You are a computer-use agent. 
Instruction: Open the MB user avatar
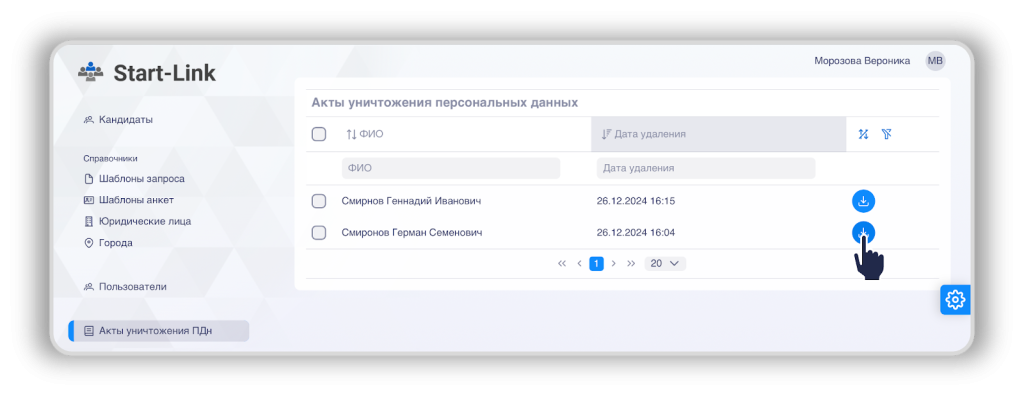tap(935, 61)
